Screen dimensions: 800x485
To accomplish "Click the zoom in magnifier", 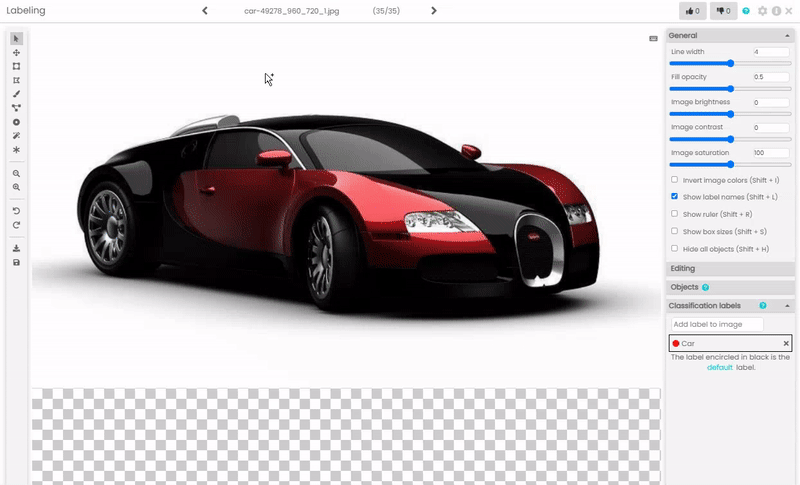I will pos(16,187).
